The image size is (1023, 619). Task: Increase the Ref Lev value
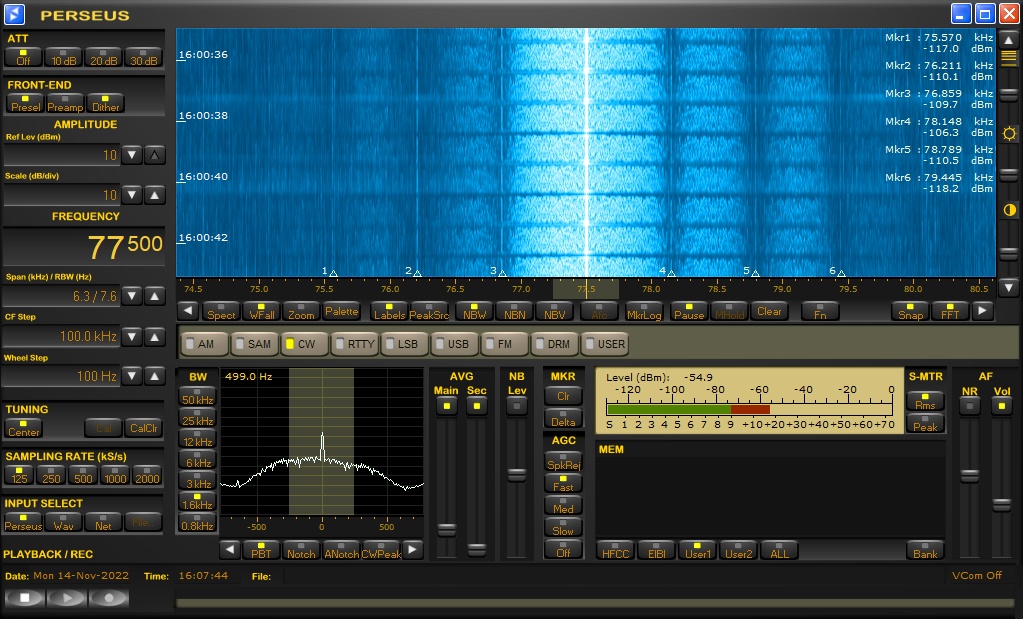tap(155, 155)
